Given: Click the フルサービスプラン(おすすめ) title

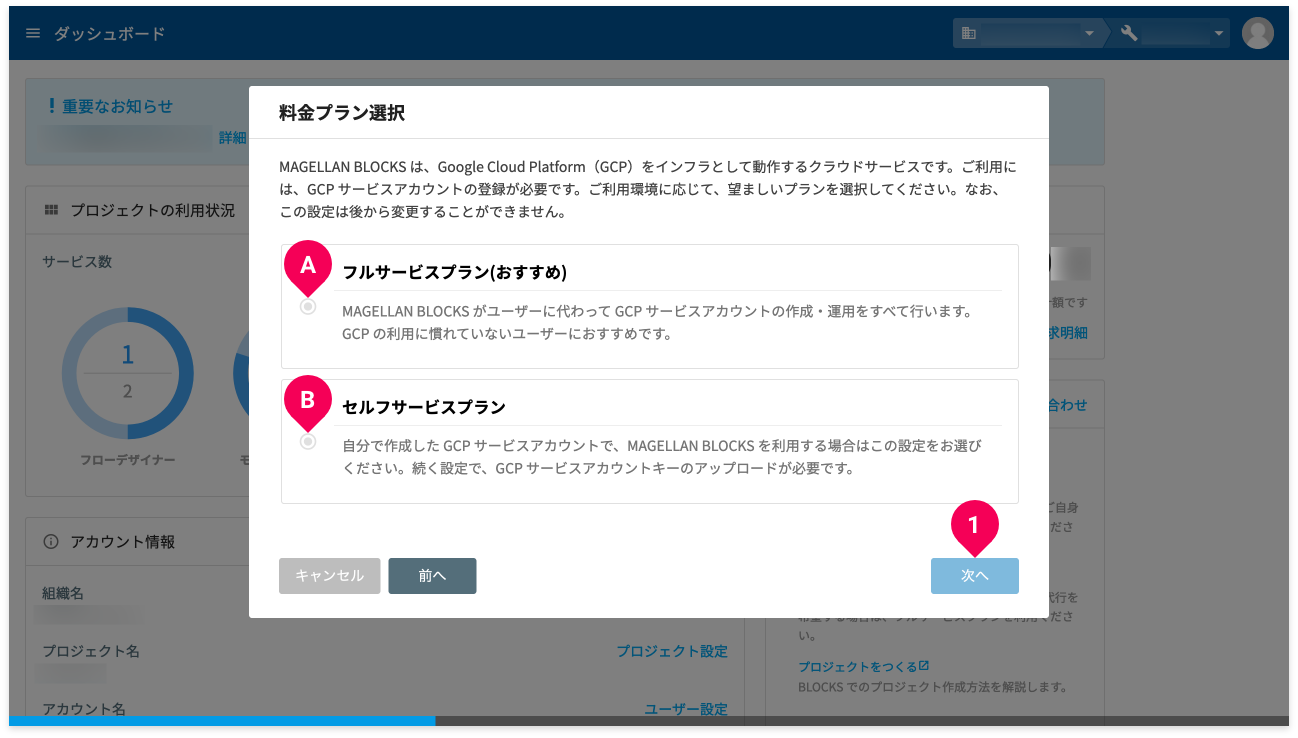Looking at the screenshot, I should pyautogui.click(x=455, y=272).
